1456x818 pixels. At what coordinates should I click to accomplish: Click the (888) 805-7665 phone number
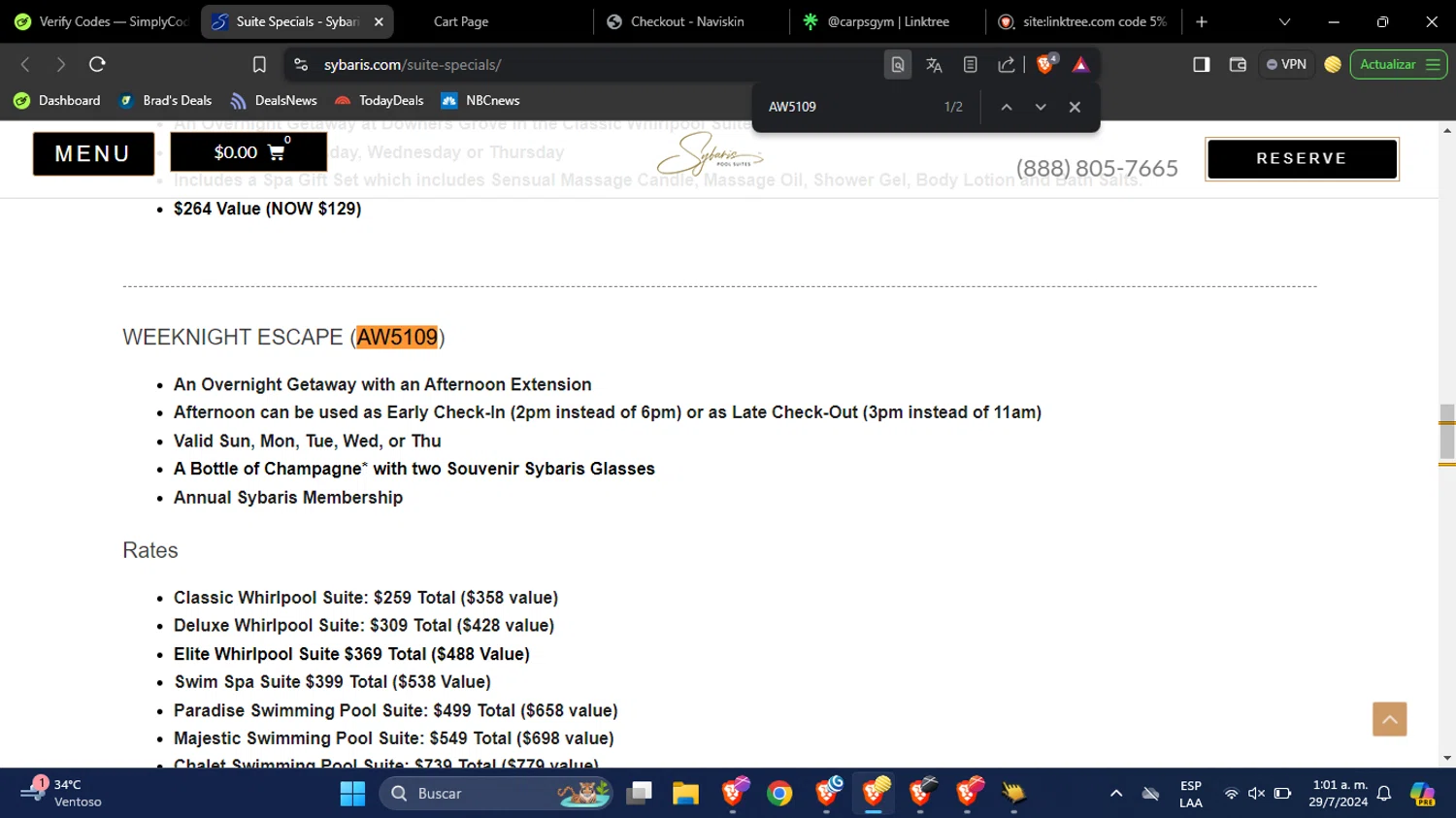click(x=1097, y=168)
